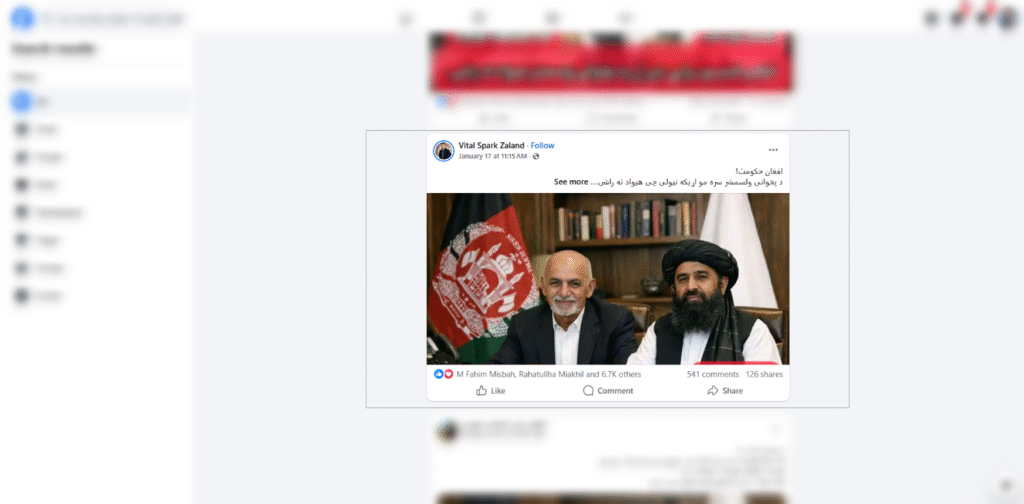Viewport: 1024px width, 504px height.
Task: Open the Share options for the post
Action: (x=725, y=390)
